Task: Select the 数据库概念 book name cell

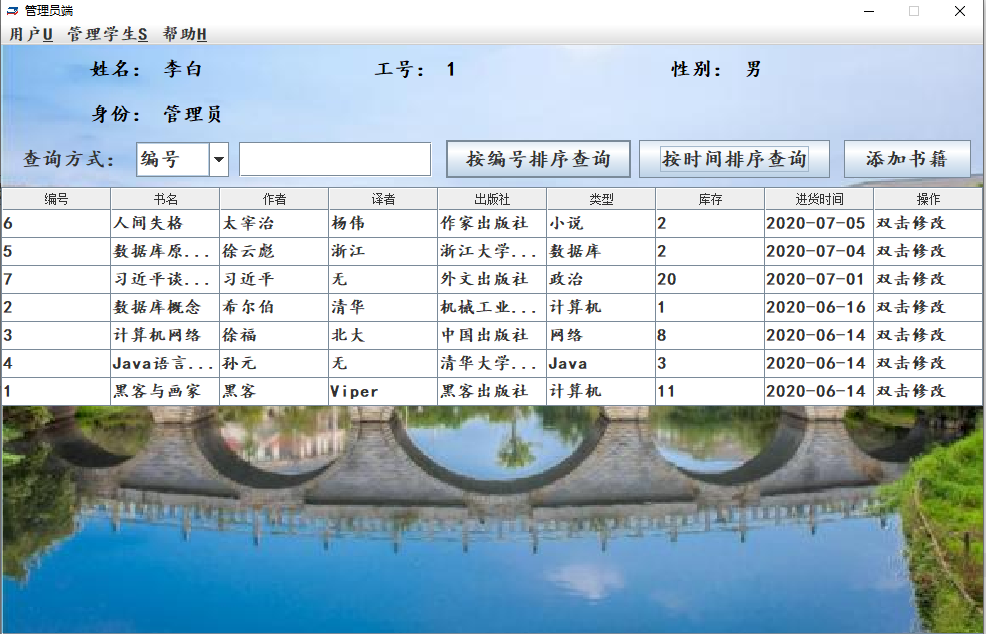Action: 165,308
